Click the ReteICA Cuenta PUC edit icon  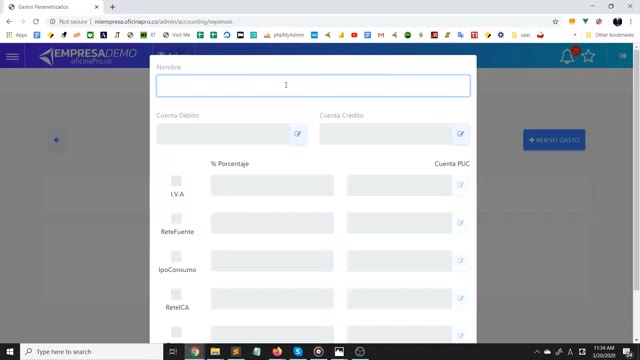point(460,298)
